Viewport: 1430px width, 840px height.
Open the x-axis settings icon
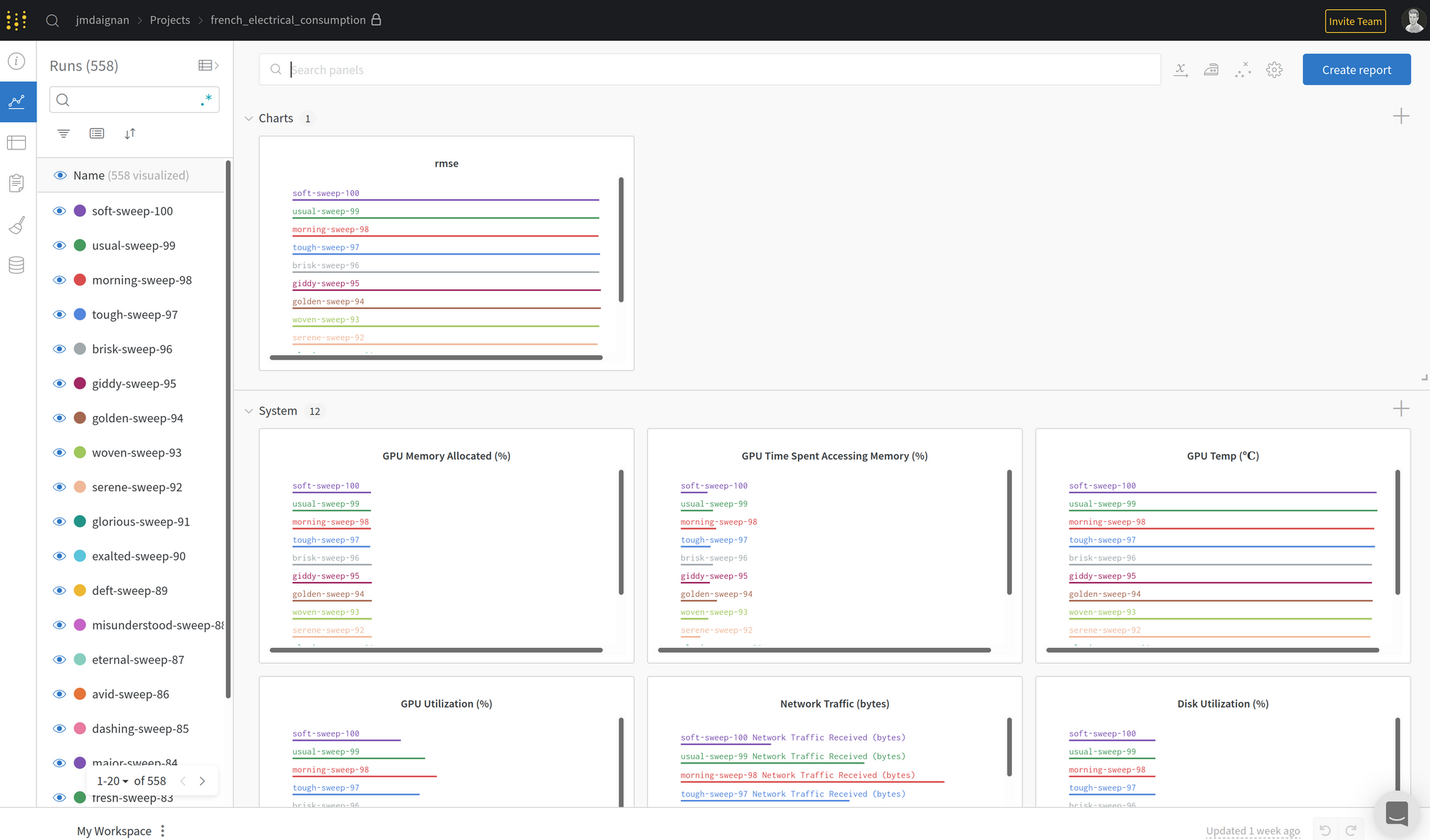1180,69
